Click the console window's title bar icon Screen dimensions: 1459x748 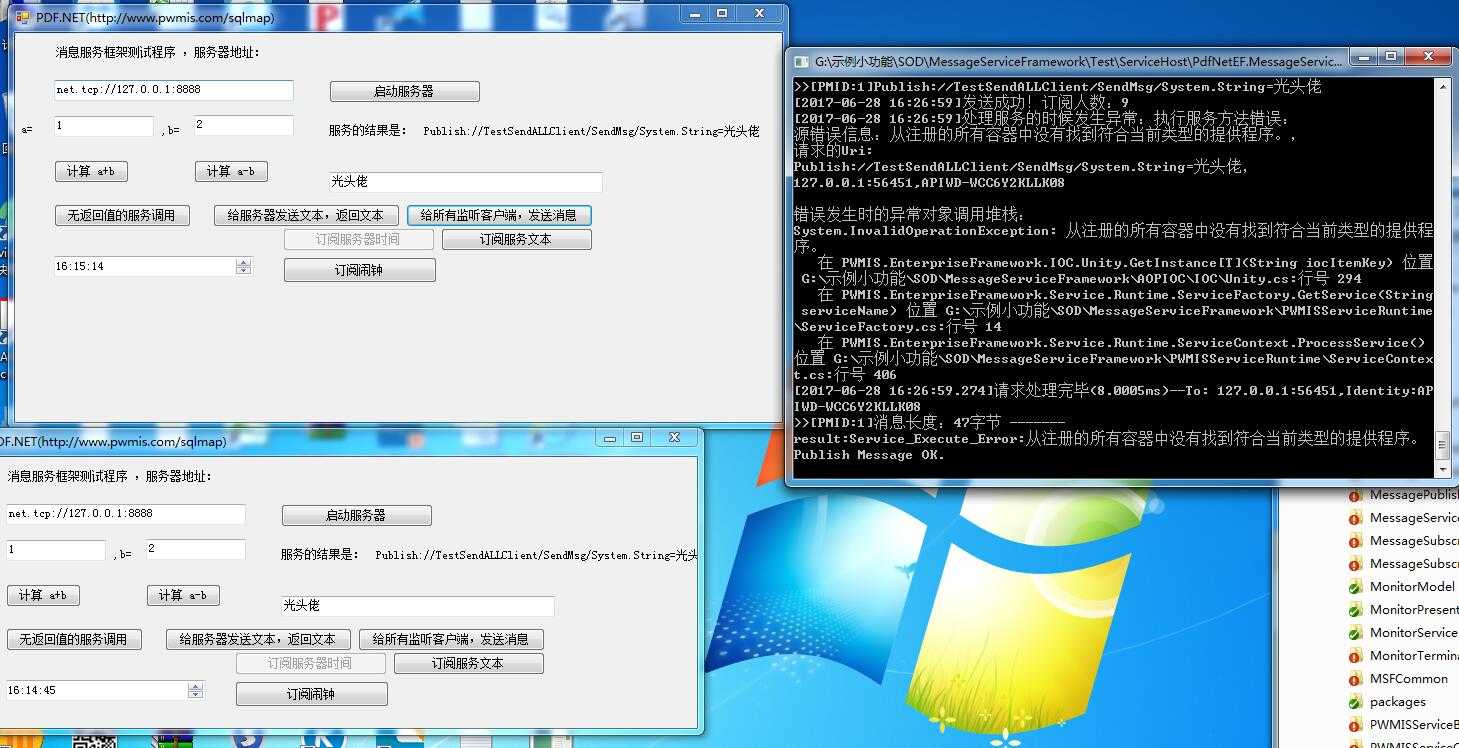pos(801,61)
